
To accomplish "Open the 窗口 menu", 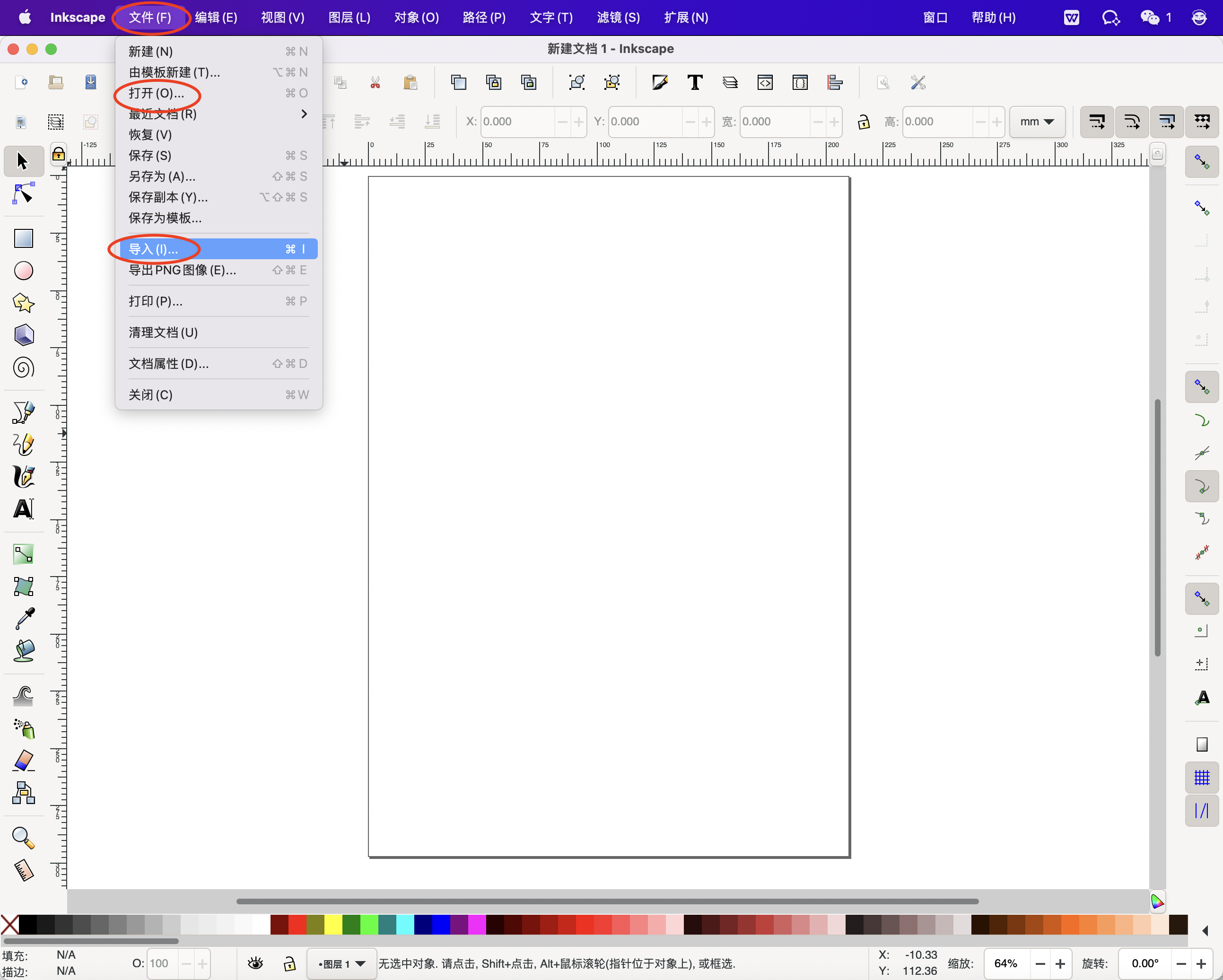I will (x=935, y=17).
